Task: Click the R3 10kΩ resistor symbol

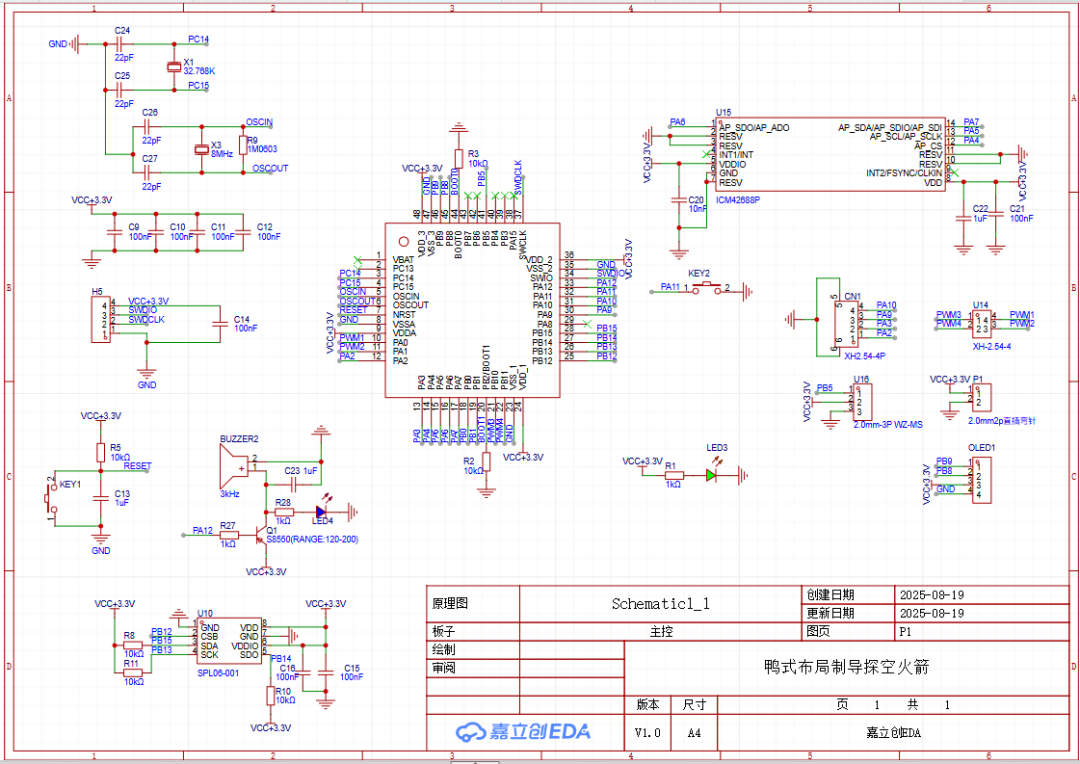Action: tap(458, 160)
